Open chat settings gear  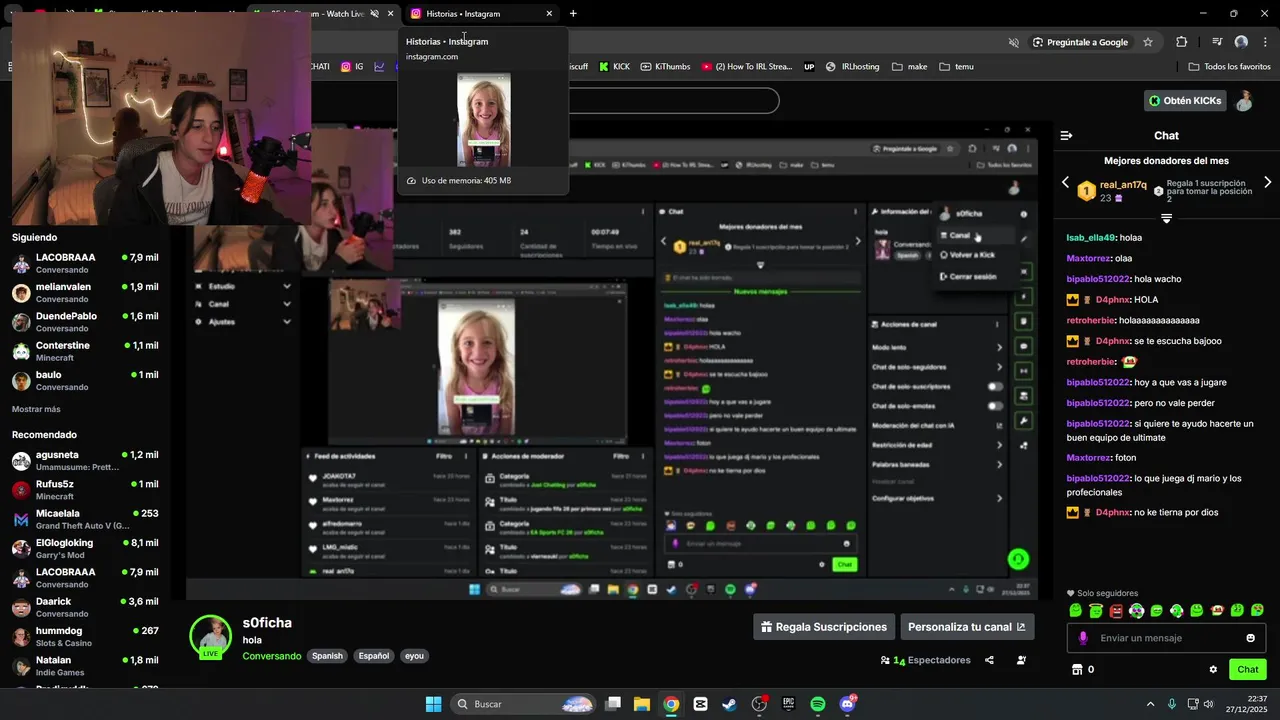pyautogui.click(x=1213, y=670)
